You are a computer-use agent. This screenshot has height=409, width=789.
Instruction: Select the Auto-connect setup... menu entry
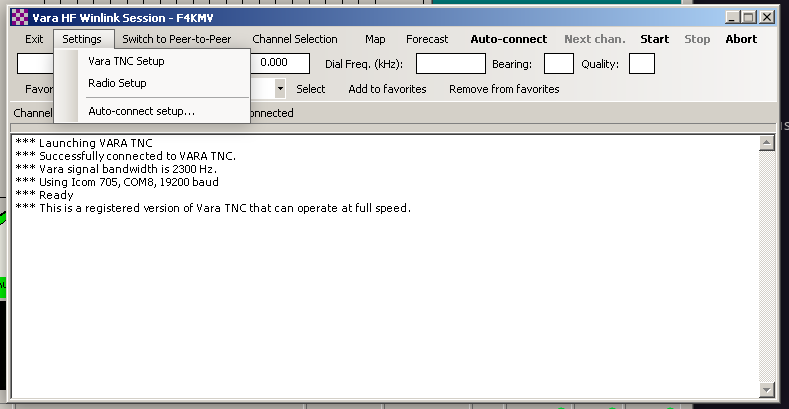(141, 111)
